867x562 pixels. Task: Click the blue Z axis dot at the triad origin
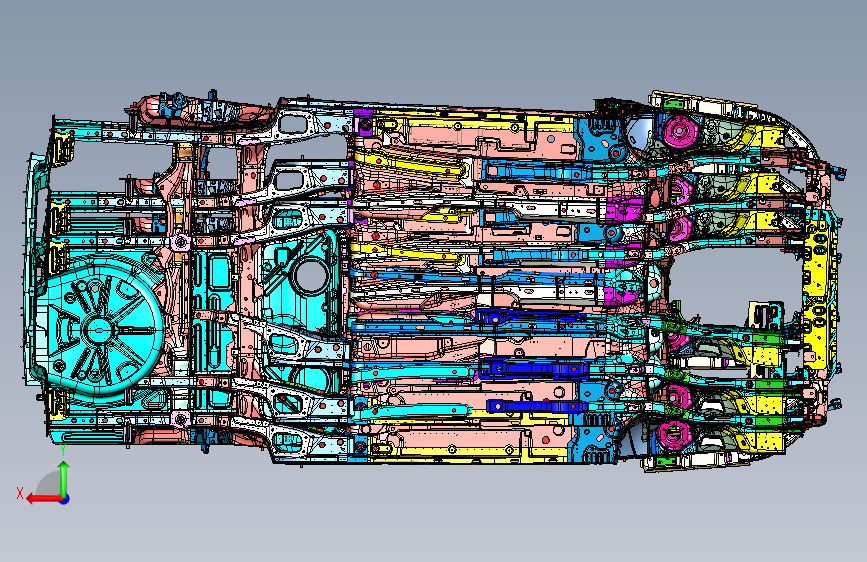[x=65, y=499]
